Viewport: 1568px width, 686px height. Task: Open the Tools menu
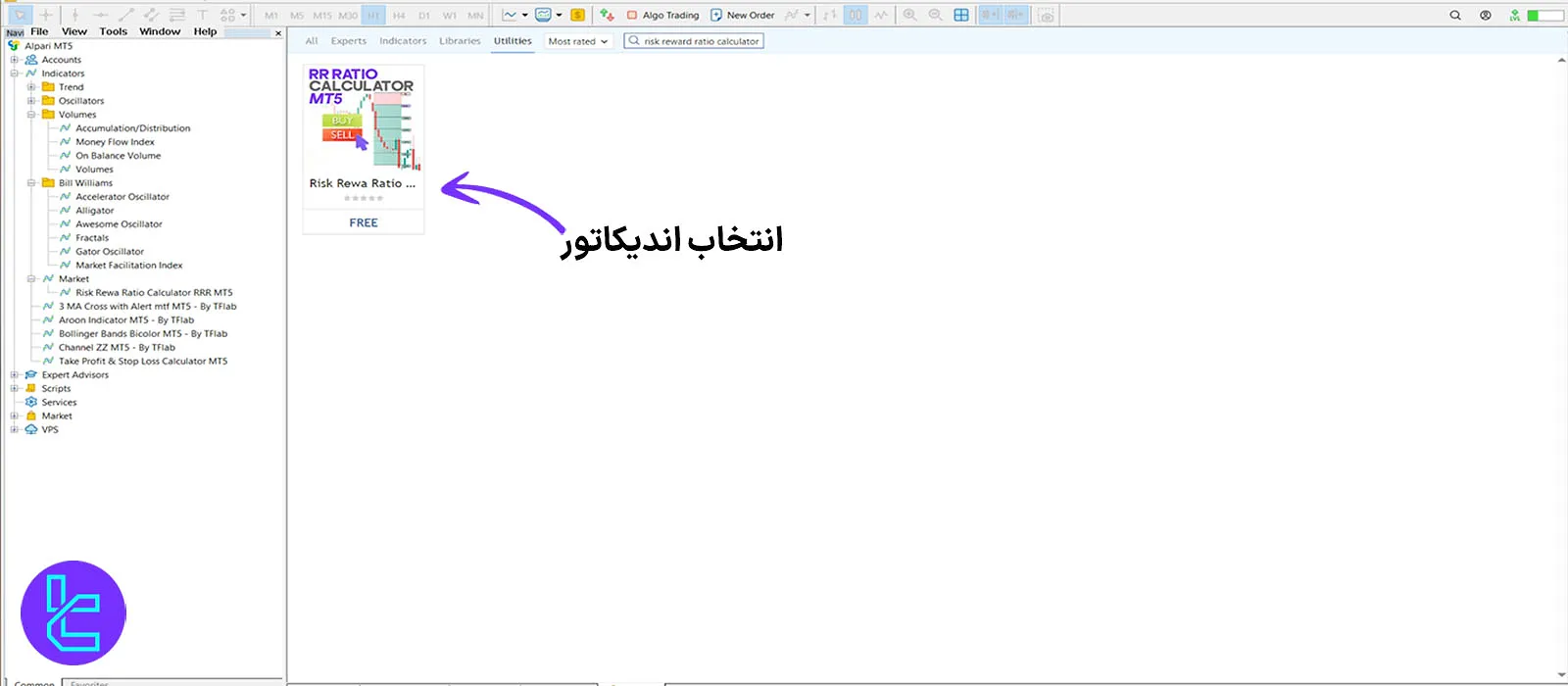click(114, 31)
